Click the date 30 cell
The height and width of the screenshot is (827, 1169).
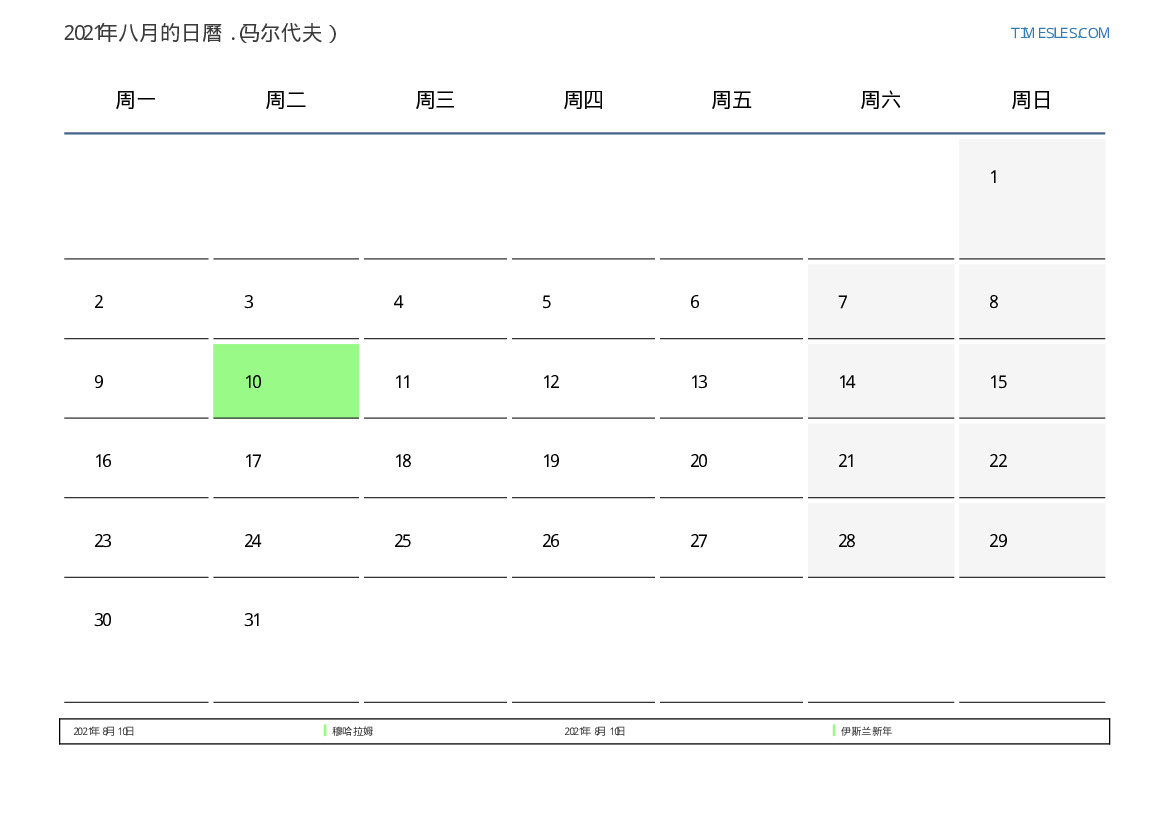(x=136, y=643)
